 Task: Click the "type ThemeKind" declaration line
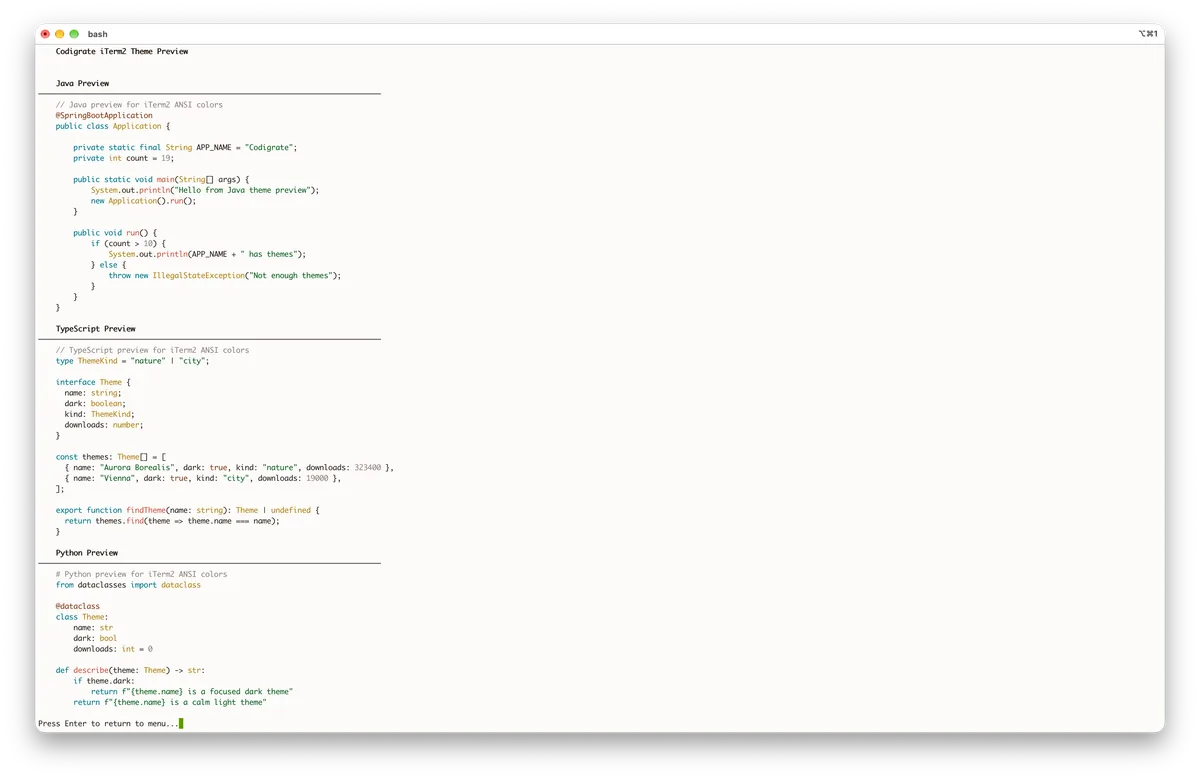(133, 361)
